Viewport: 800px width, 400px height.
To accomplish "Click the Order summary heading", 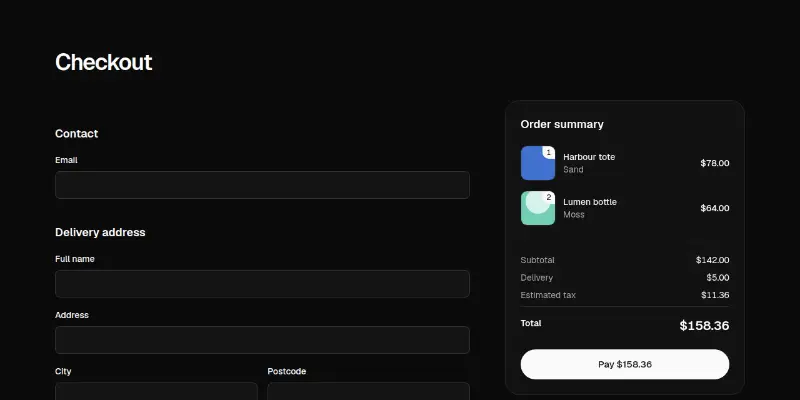I will pos(562,124).
